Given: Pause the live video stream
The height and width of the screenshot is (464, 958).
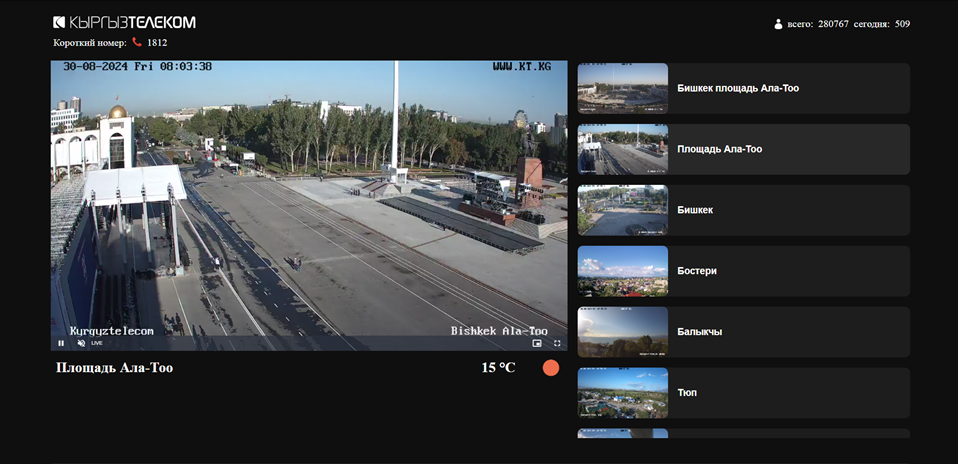Looking at the screenshot, I should (x=60, y=344).
